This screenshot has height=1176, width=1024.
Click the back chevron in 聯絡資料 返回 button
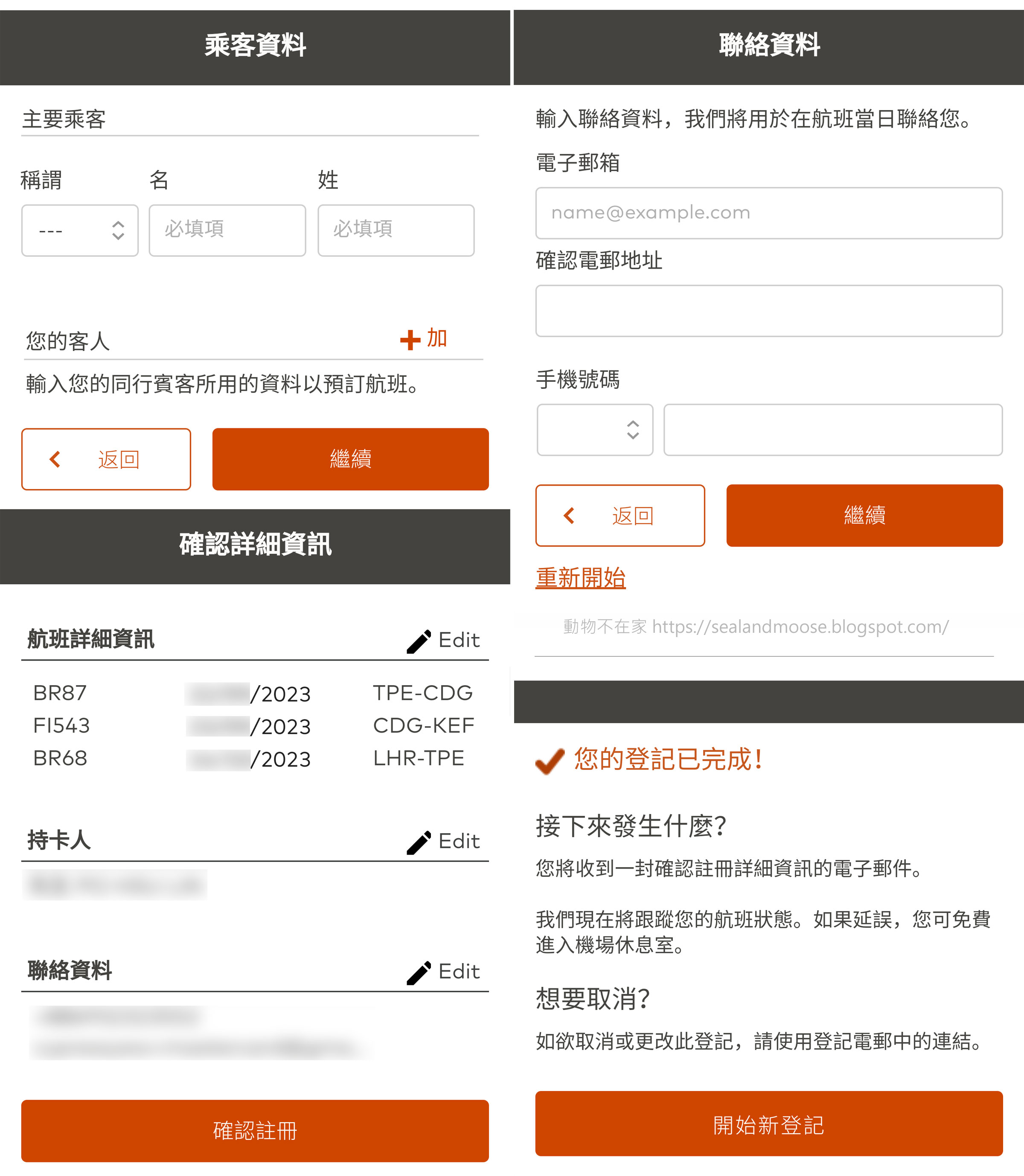[x=569, y=515]
